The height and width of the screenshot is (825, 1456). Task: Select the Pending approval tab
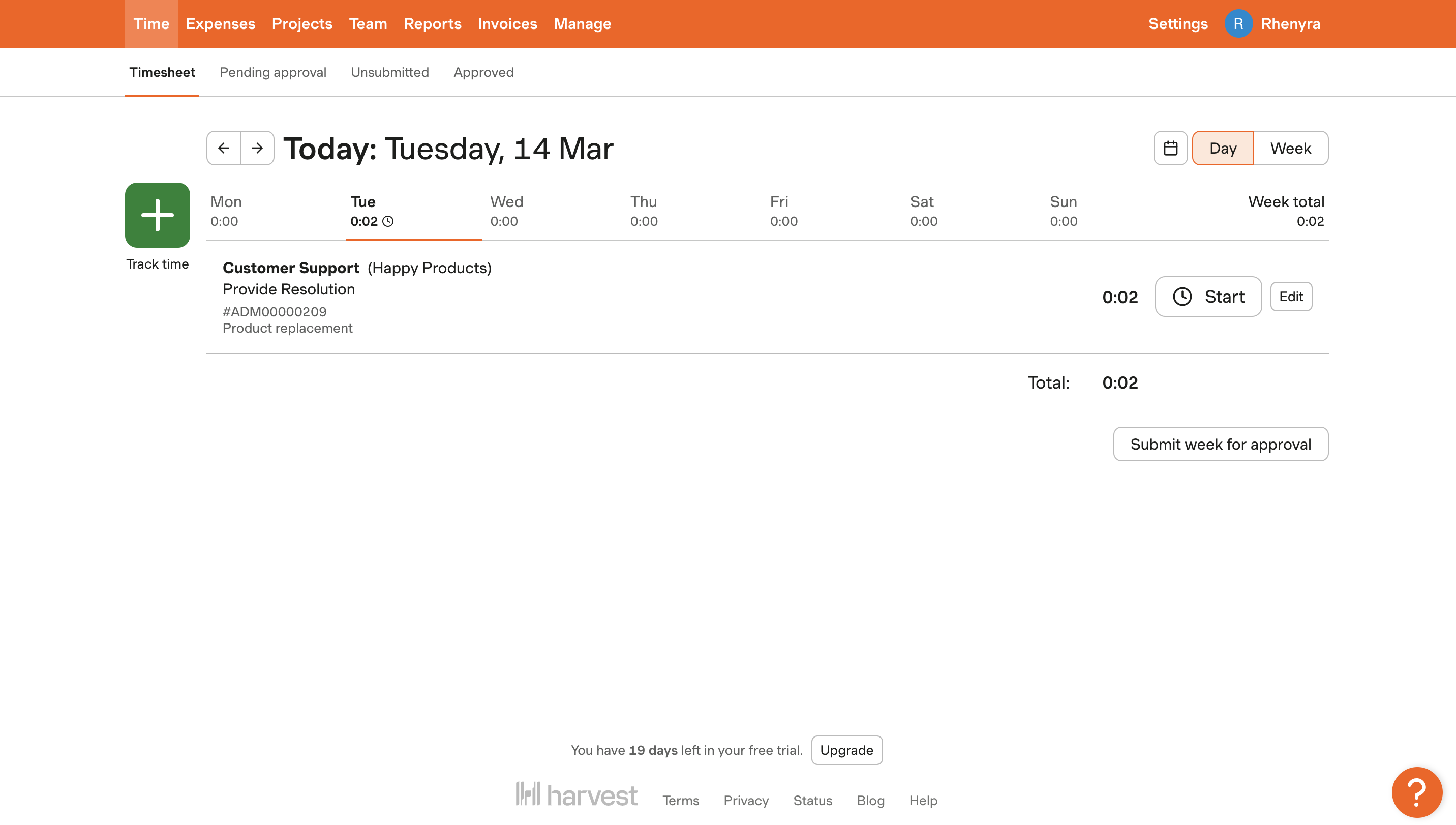tap(273, 72)
